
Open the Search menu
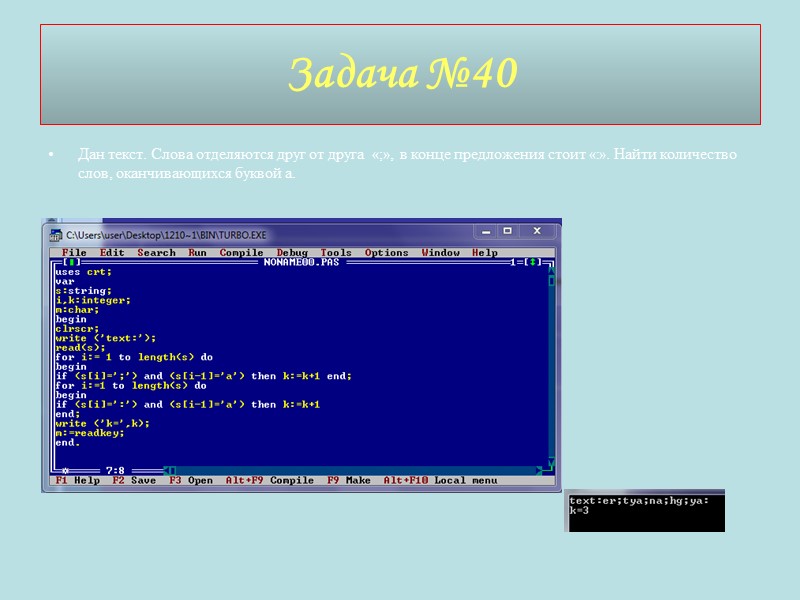pos(156,253)
